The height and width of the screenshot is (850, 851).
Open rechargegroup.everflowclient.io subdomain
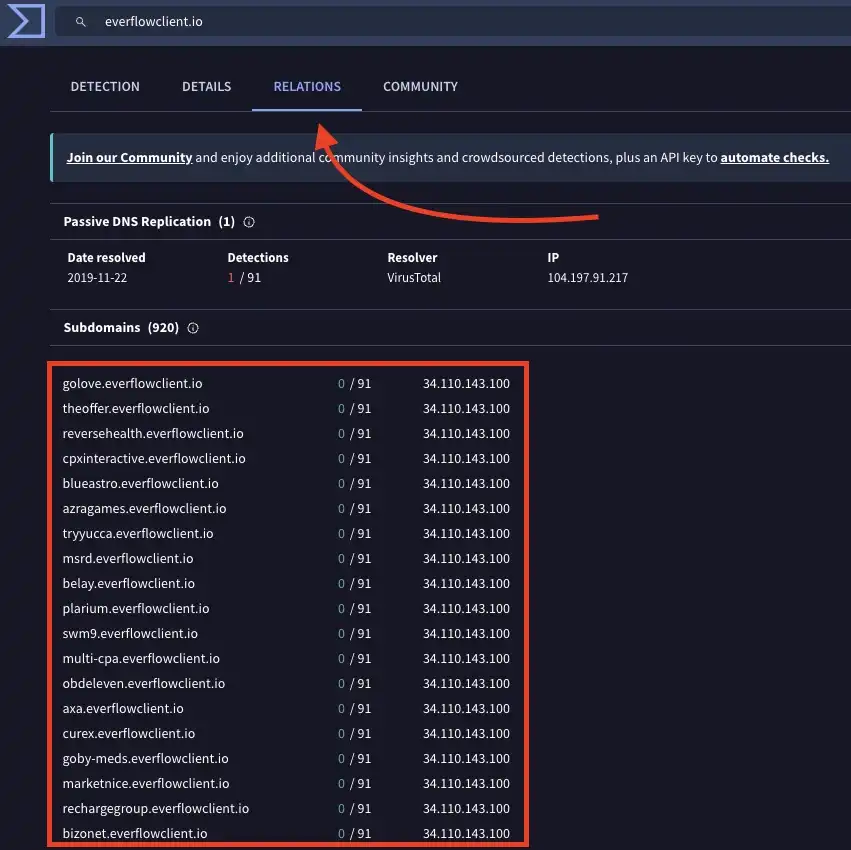pos(156,808)
